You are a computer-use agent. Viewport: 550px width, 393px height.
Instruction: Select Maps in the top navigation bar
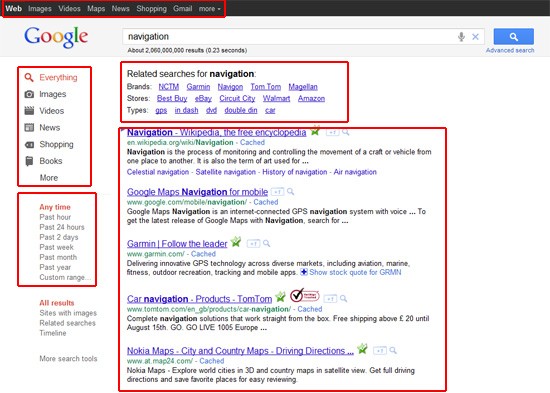[96, 9]
